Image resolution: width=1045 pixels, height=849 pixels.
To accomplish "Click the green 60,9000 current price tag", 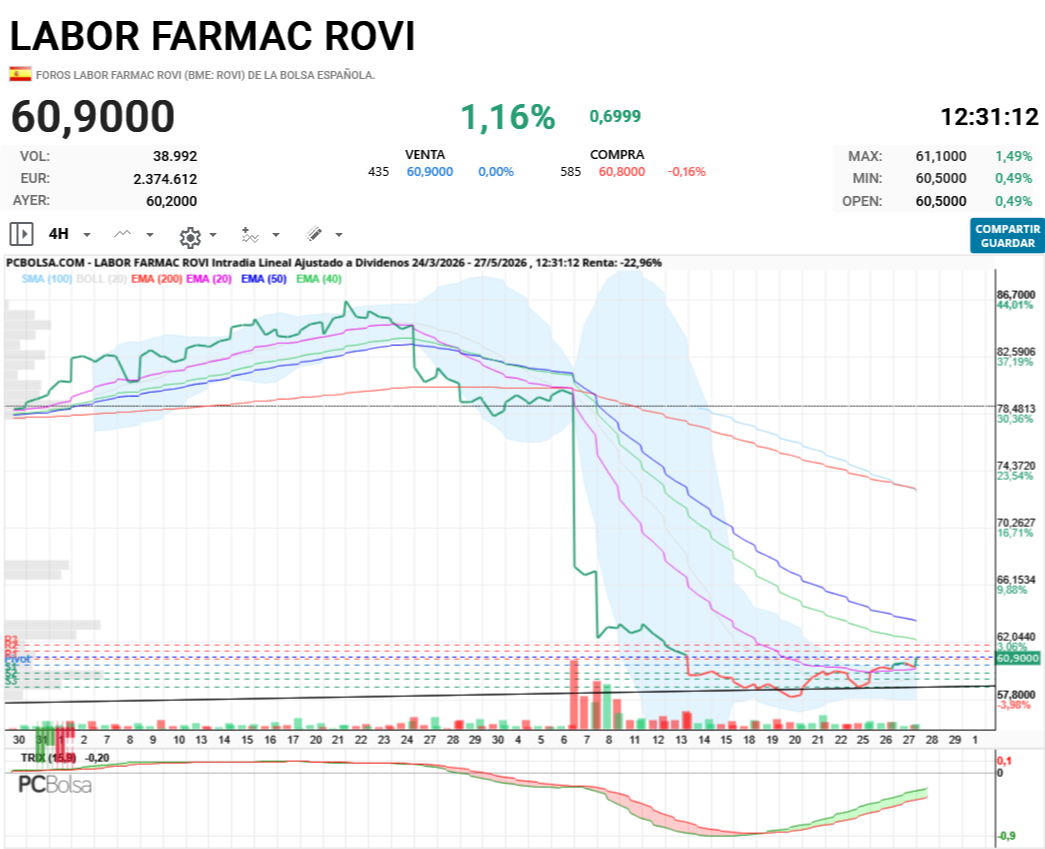I will [1018, 658].
